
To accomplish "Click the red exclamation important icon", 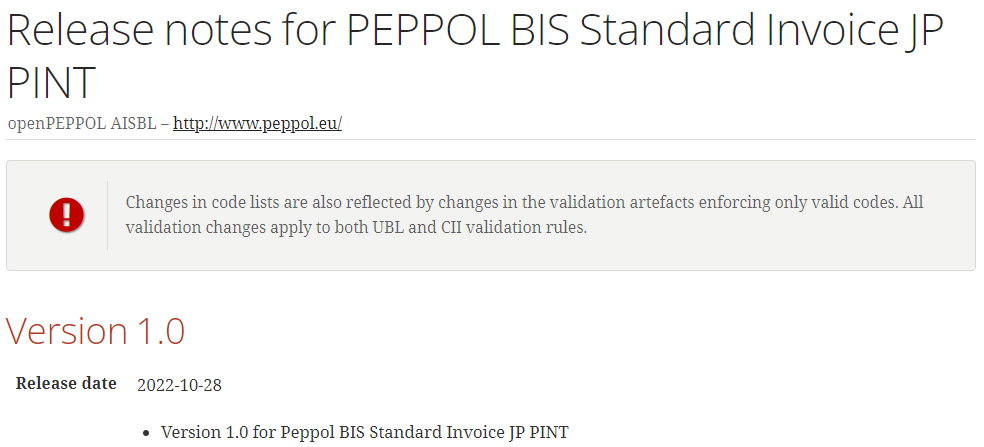I will (67, 215).
